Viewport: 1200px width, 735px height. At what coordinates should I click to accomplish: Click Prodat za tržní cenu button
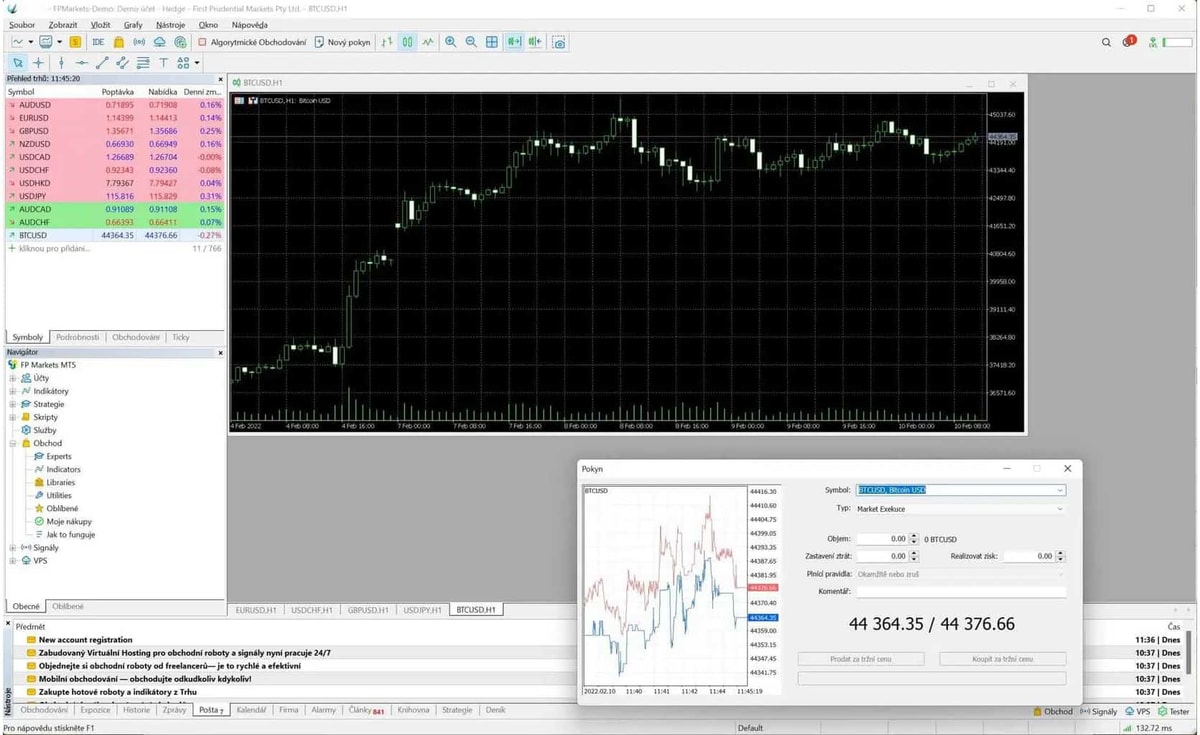tap(860, 659)
